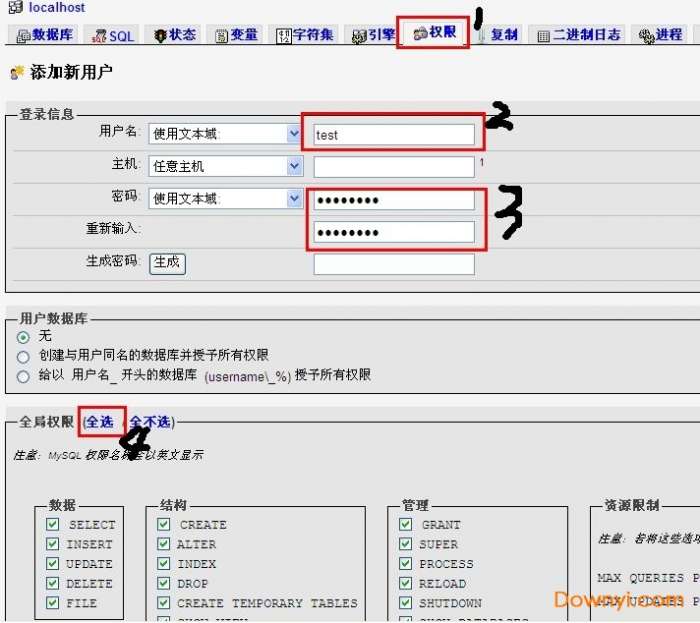The image size is (700, 623).
Task: Focus the generated password field
Action: coord(394,264)
